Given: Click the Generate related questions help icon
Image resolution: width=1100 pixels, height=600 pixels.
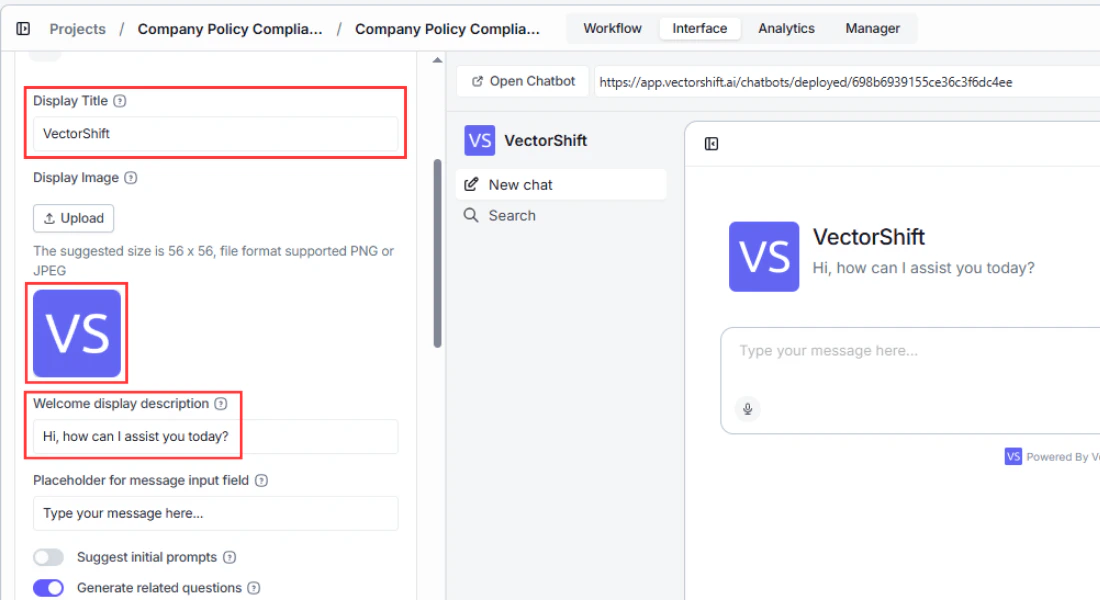Looking at the screenshot, I should click(x=254, y=588).
